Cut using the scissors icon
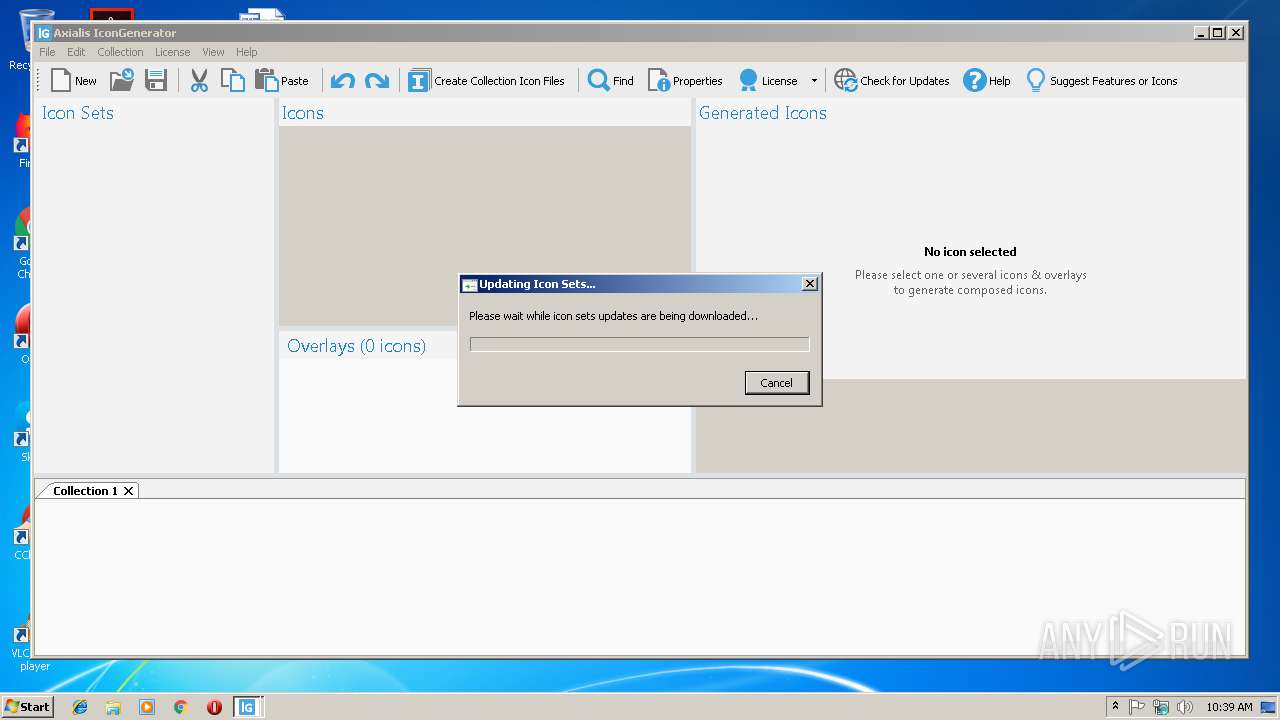Viewport: 1280px width, 720px height. pyautogui.click(x=199, y=81)
